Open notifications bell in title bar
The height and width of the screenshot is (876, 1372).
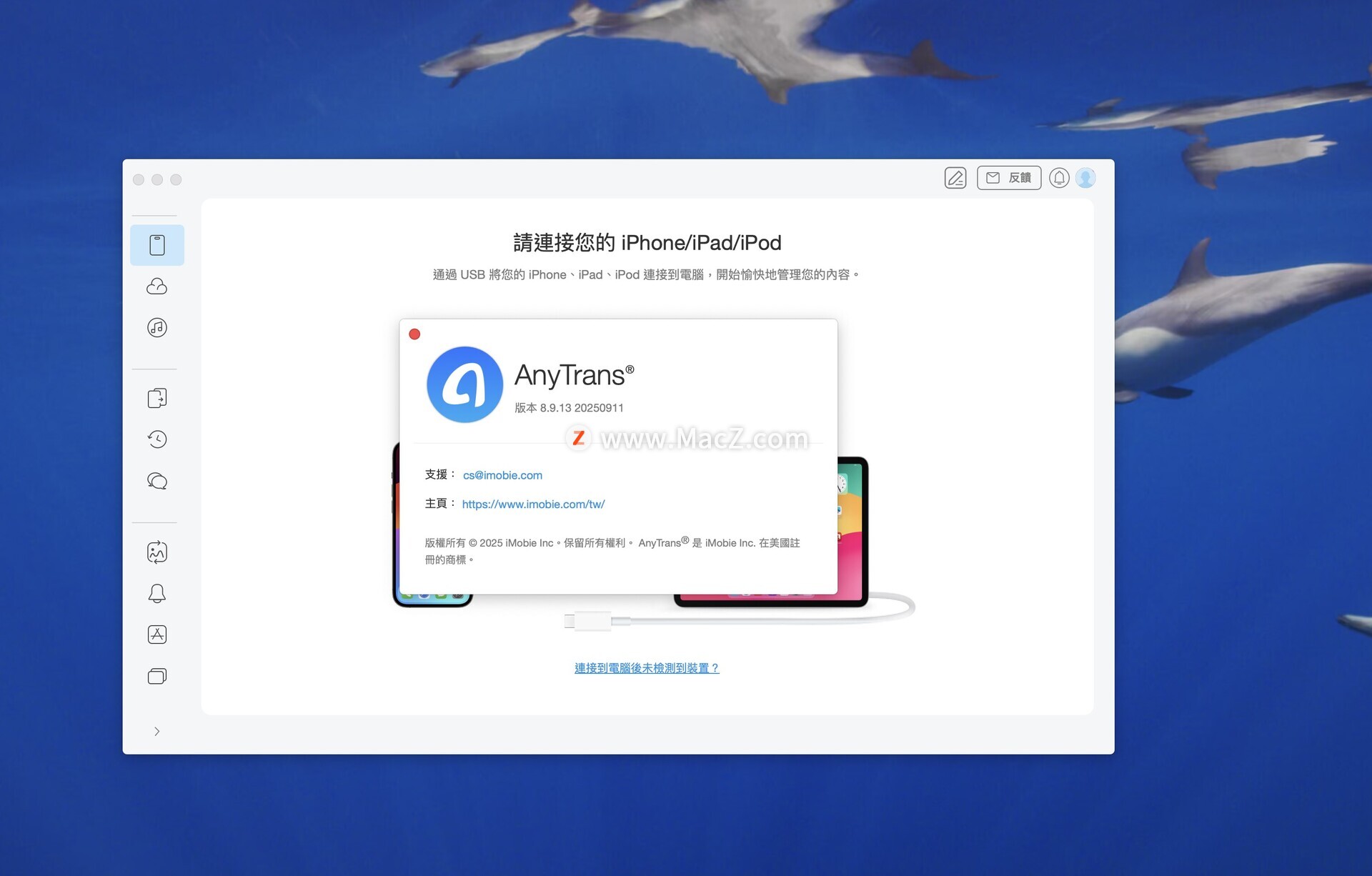(x=1059, y=178)
